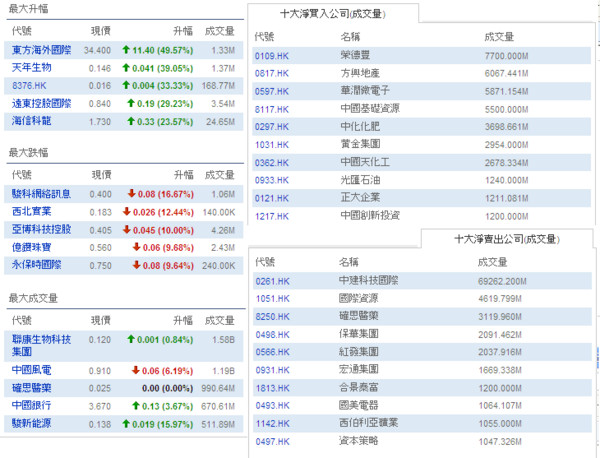Open the 中國銀行 stock link

pos(31,406)
